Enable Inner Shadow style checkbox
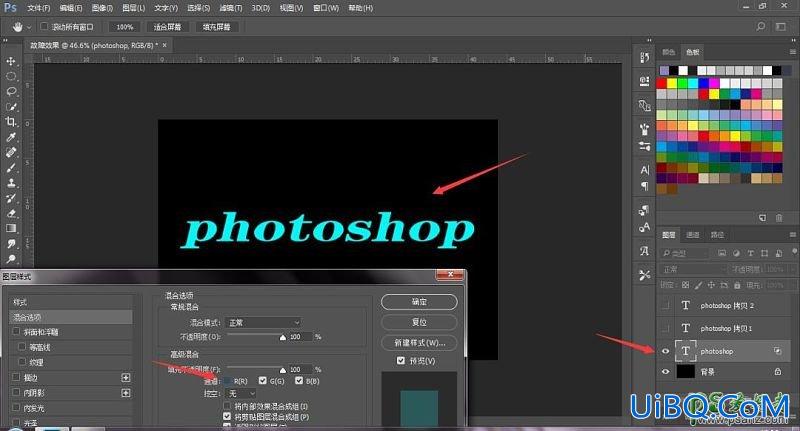The image size is (800, 431). (16, 393)
